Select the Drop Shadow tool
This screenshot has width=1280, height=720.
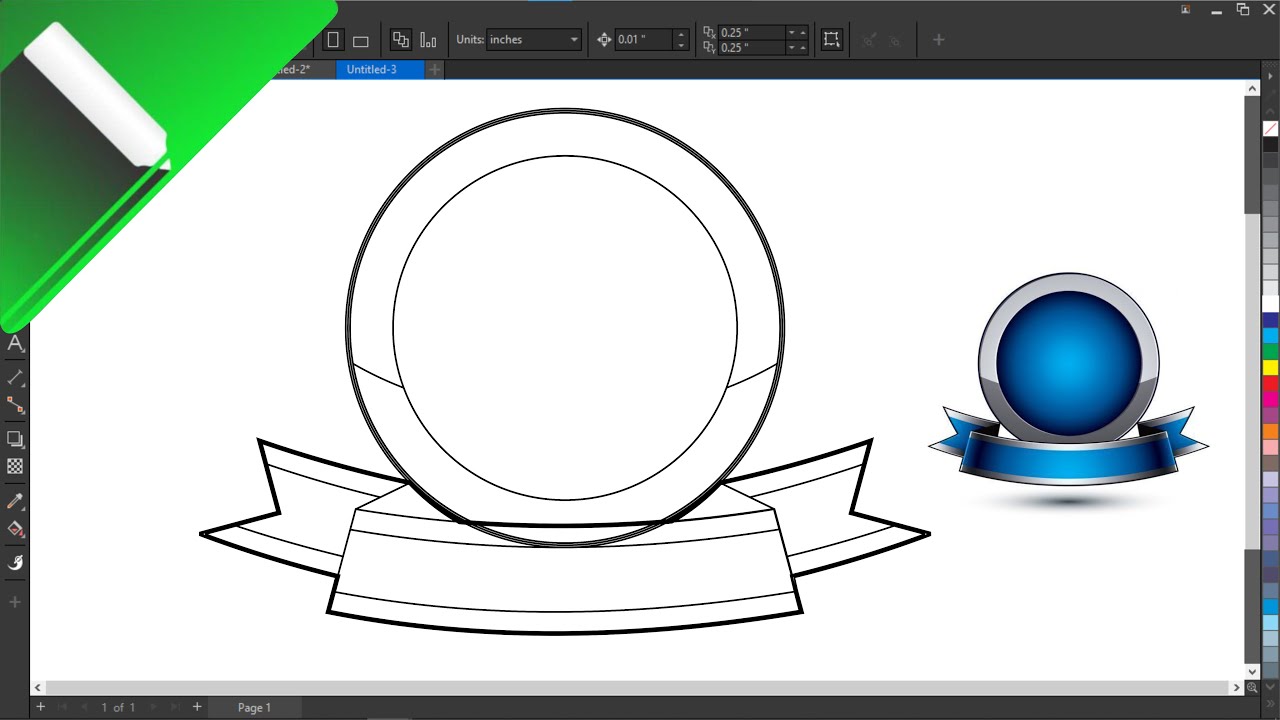[15, 439]
